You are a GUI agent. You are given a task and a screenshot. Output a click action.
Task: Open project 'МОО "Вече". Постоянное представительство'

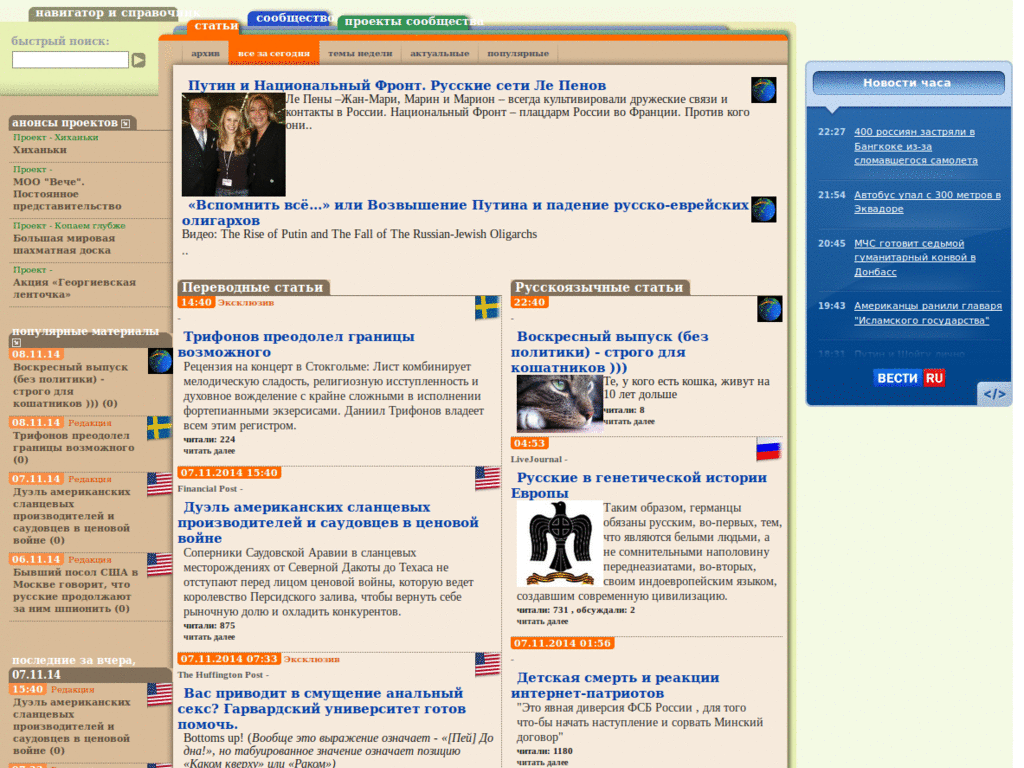click(67, 194)
